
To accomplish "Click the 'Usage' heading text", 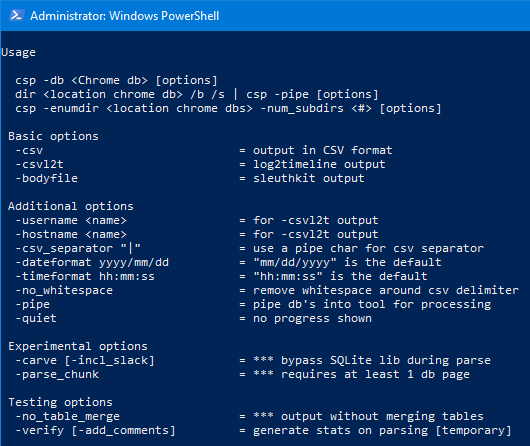I will click(x=19, y=52).
